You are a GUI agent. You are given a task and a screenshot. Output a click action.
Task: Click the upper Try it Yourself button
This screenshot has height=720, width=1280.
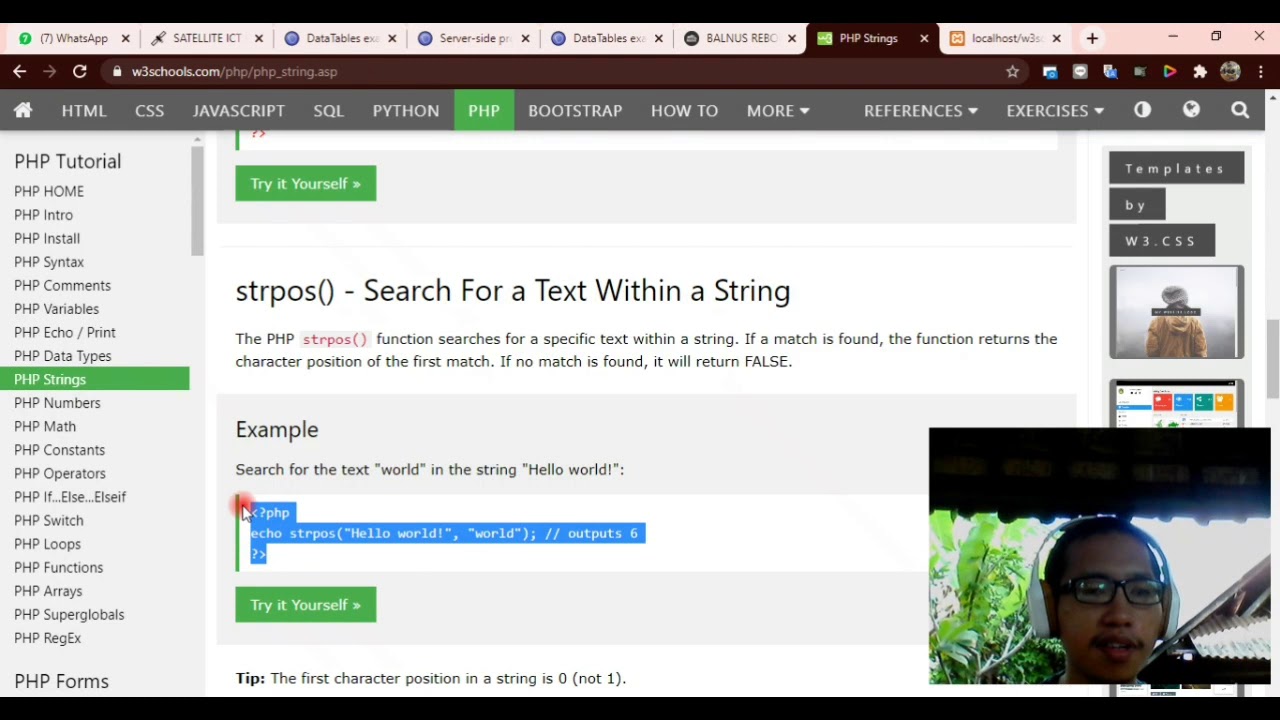click(306, 183)
